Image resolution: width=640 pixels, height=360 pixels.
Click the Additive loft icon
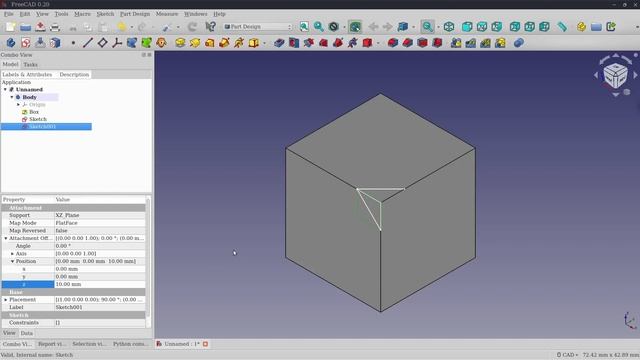(209, 42)
